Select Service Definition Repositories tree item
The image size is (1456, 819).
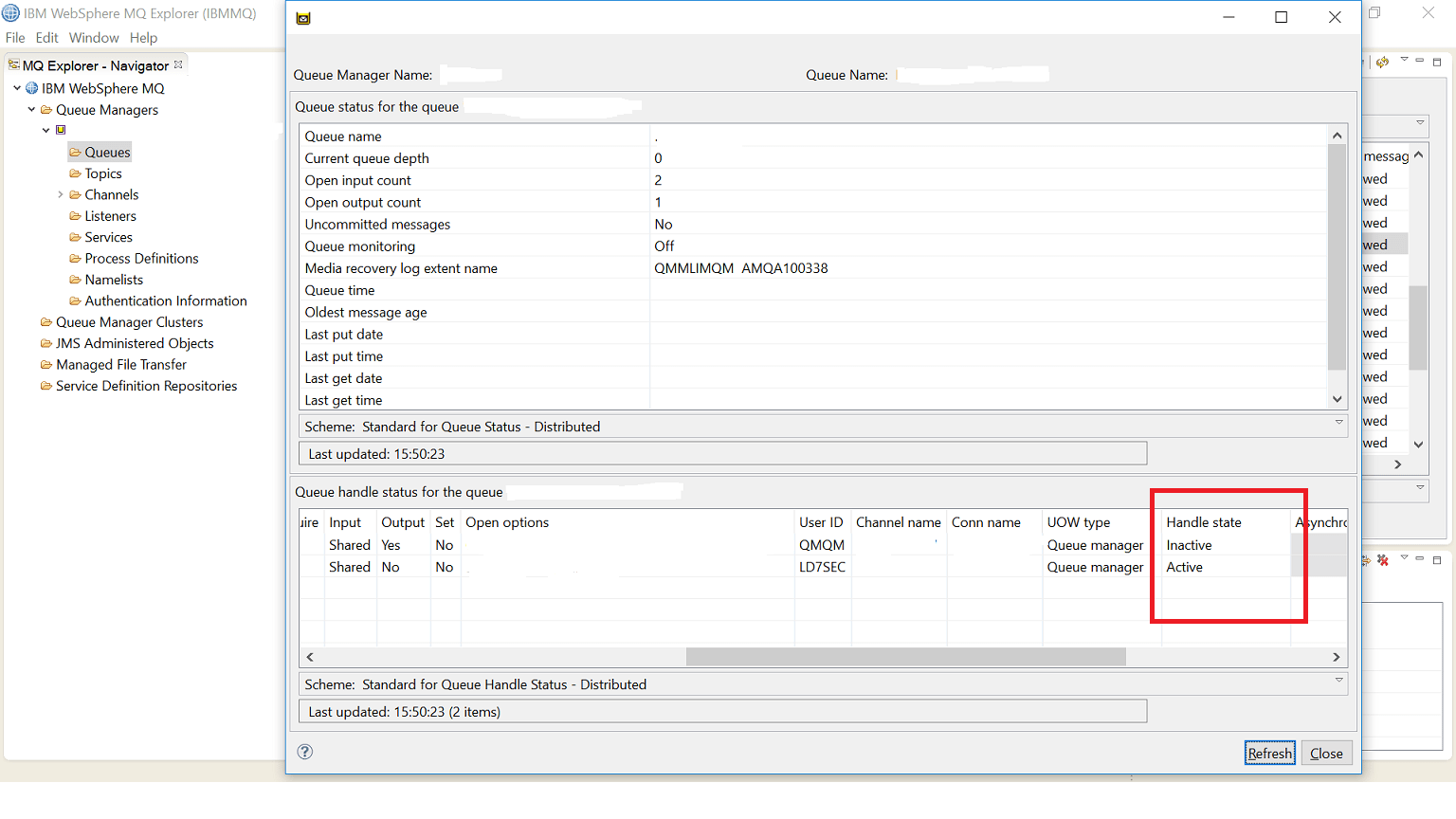[x=147, y=386]
